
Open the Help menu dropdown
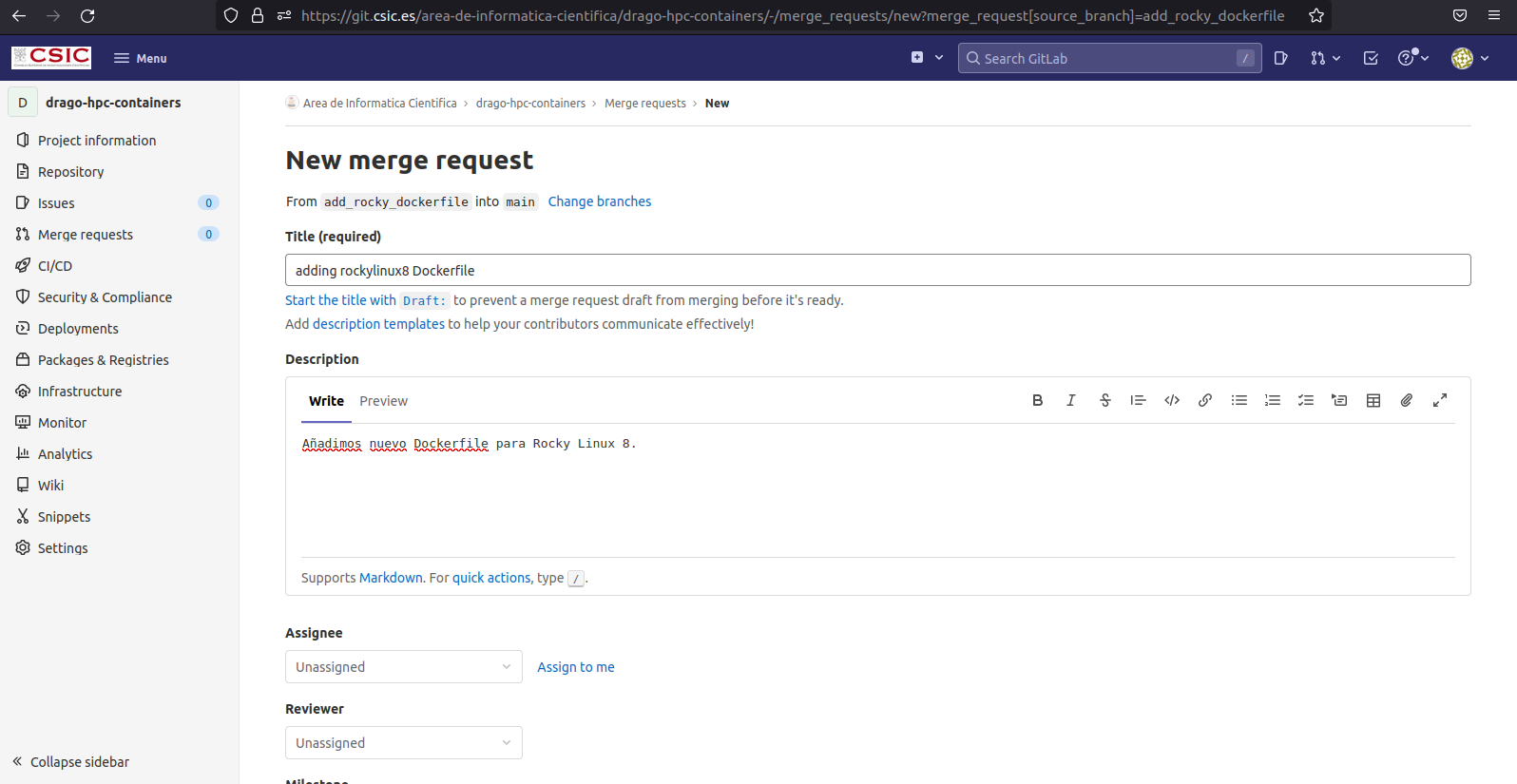[x=1413, y=58]
